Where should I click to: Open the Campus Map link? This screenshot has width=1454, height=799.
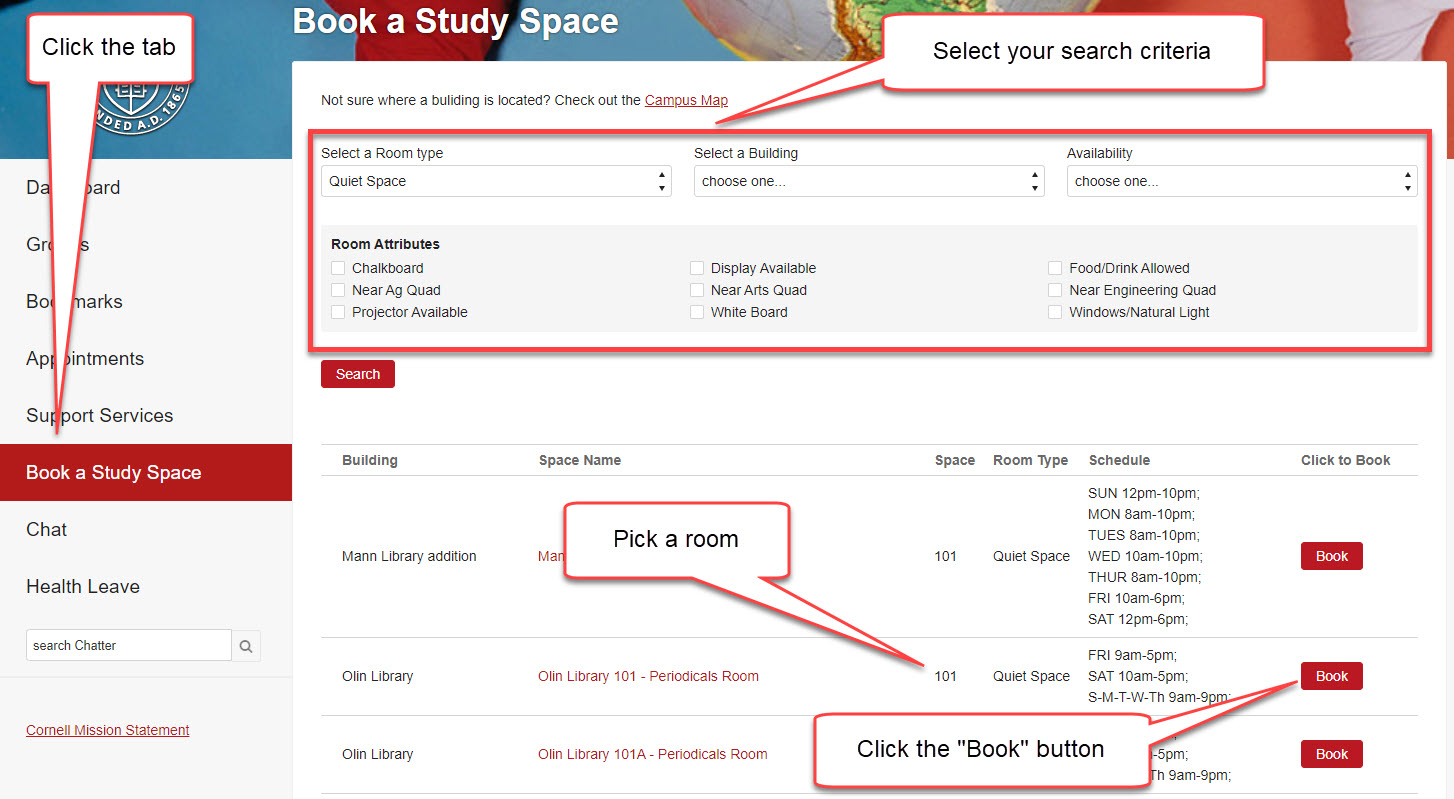coord(686,100)
